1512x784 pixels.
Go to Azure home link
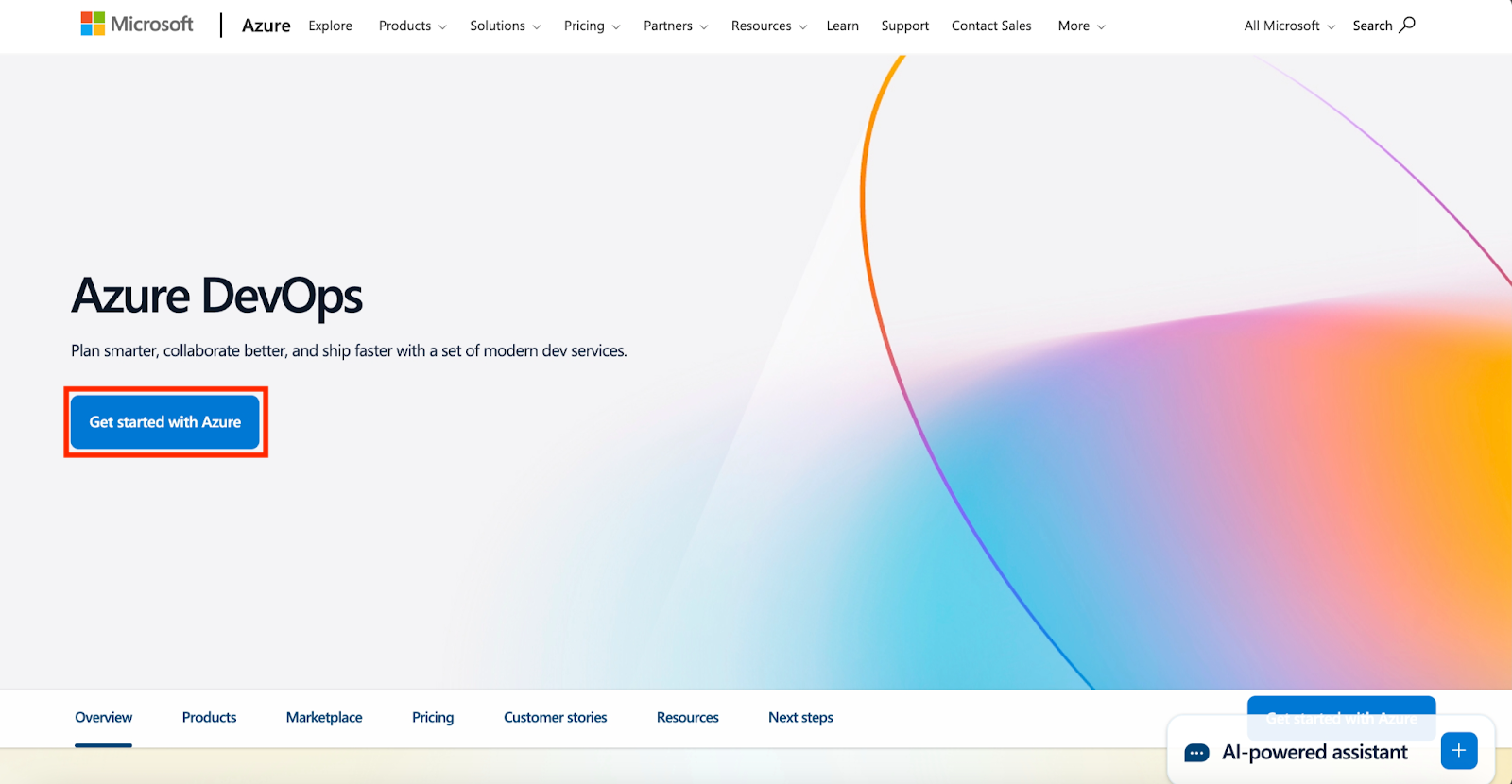point(266,26)
